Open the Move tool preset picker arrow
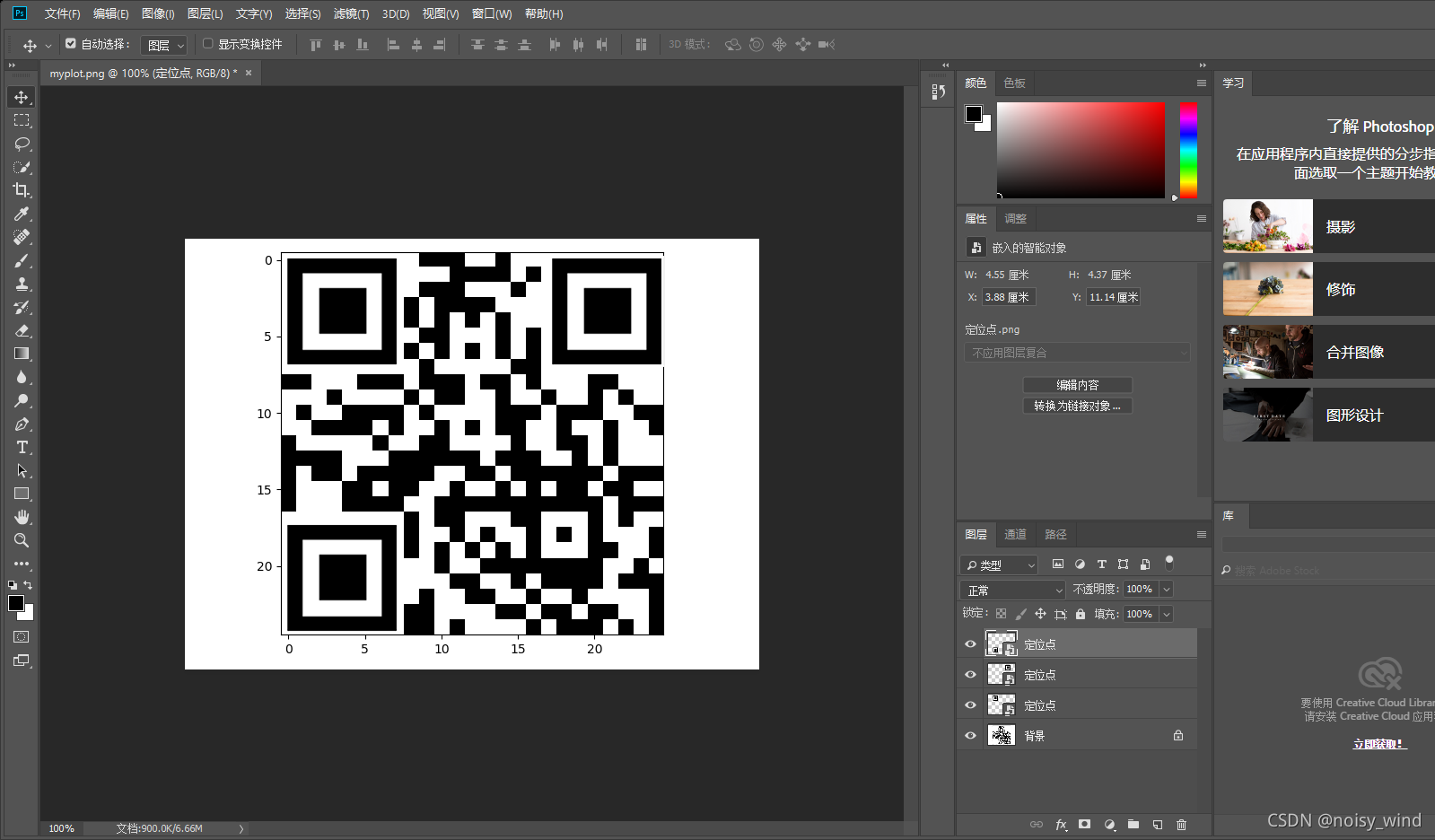 [x=48, y=45]
